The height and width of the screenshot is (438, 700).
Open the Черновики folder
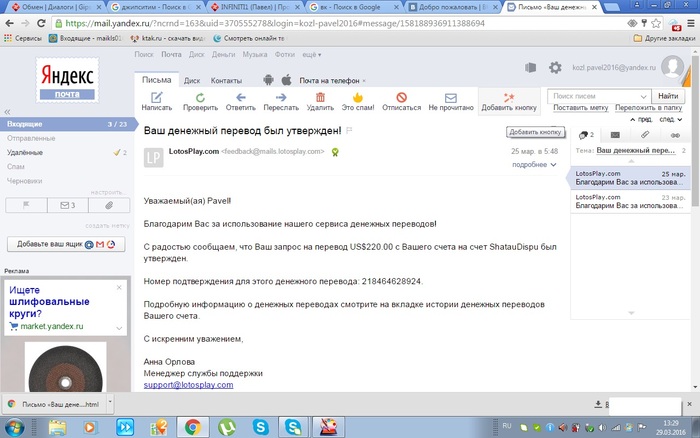[25, 181]
